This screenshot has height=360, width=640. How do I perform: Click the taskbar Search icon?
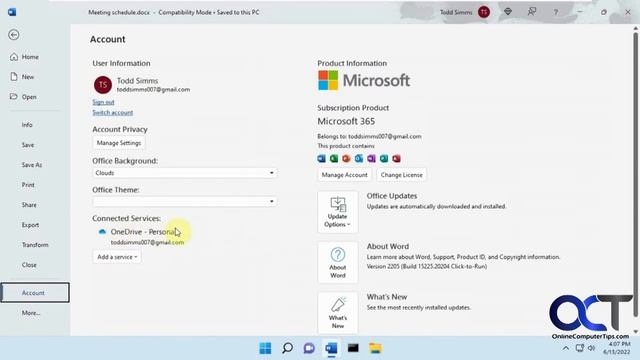pyautogui.click(x=287, y=348)
